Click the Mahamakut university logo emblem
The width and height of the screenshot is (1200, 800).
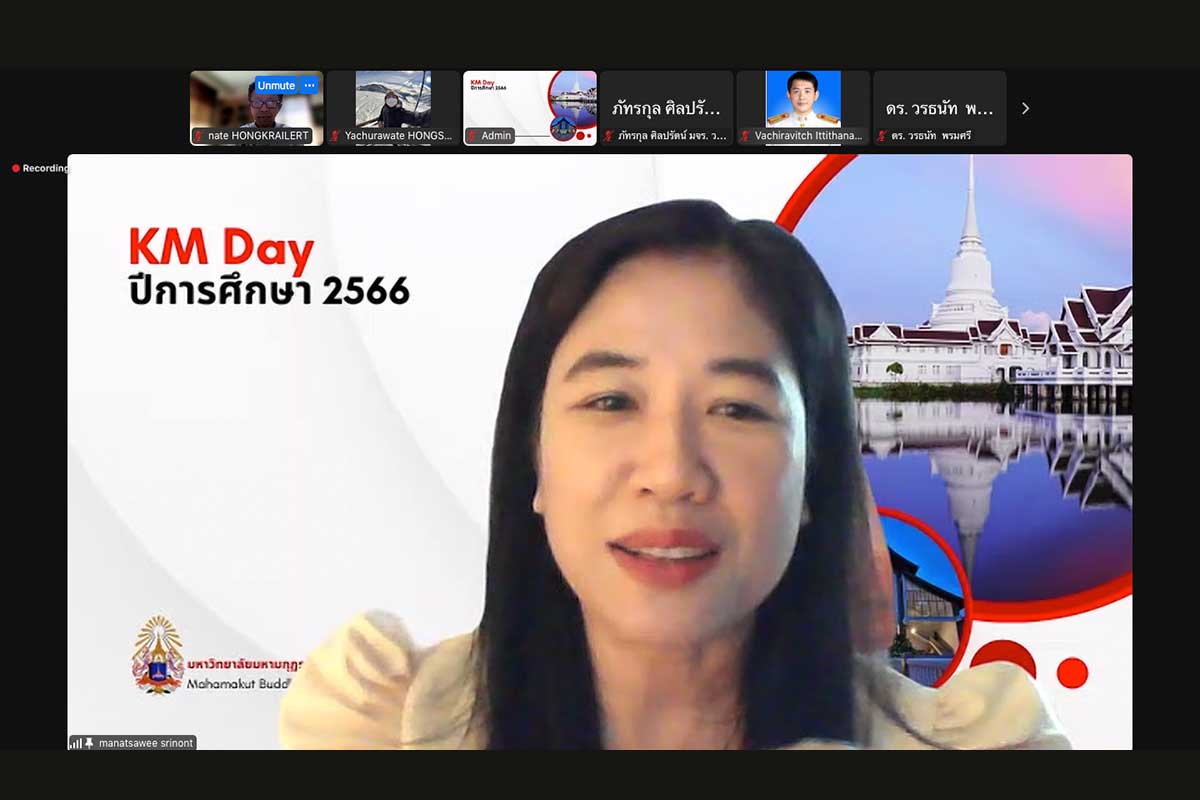157,655
